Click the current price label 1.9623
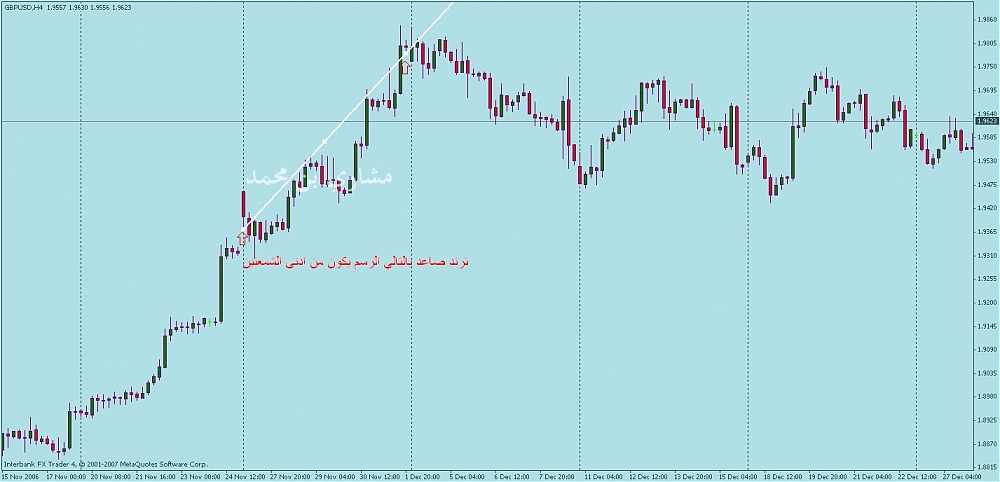This screenshot has width=1000, height=482. (x=984, y=121)
